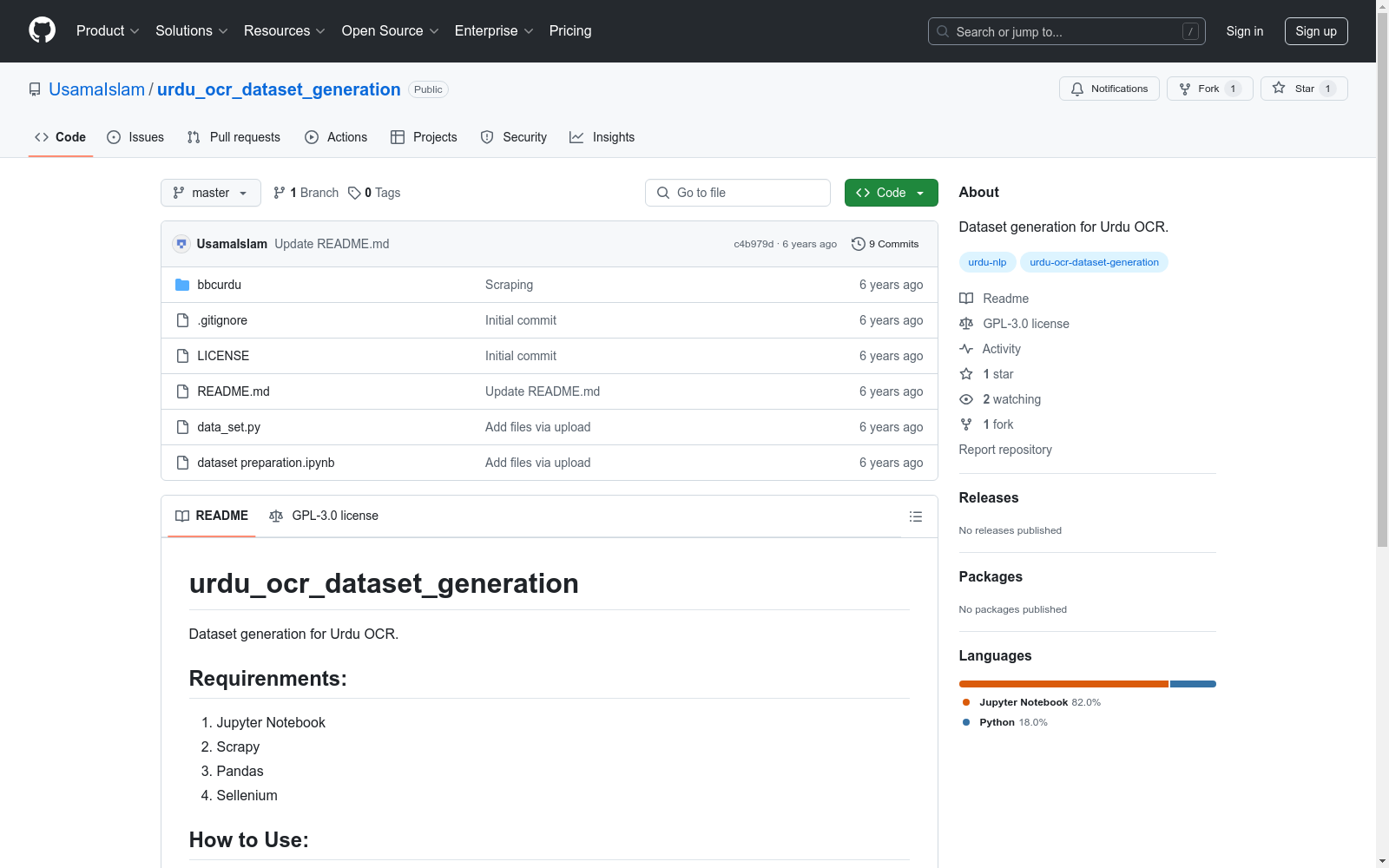Open the Insights tab
The image size is (1389, 868).
(x=602, y=137)
